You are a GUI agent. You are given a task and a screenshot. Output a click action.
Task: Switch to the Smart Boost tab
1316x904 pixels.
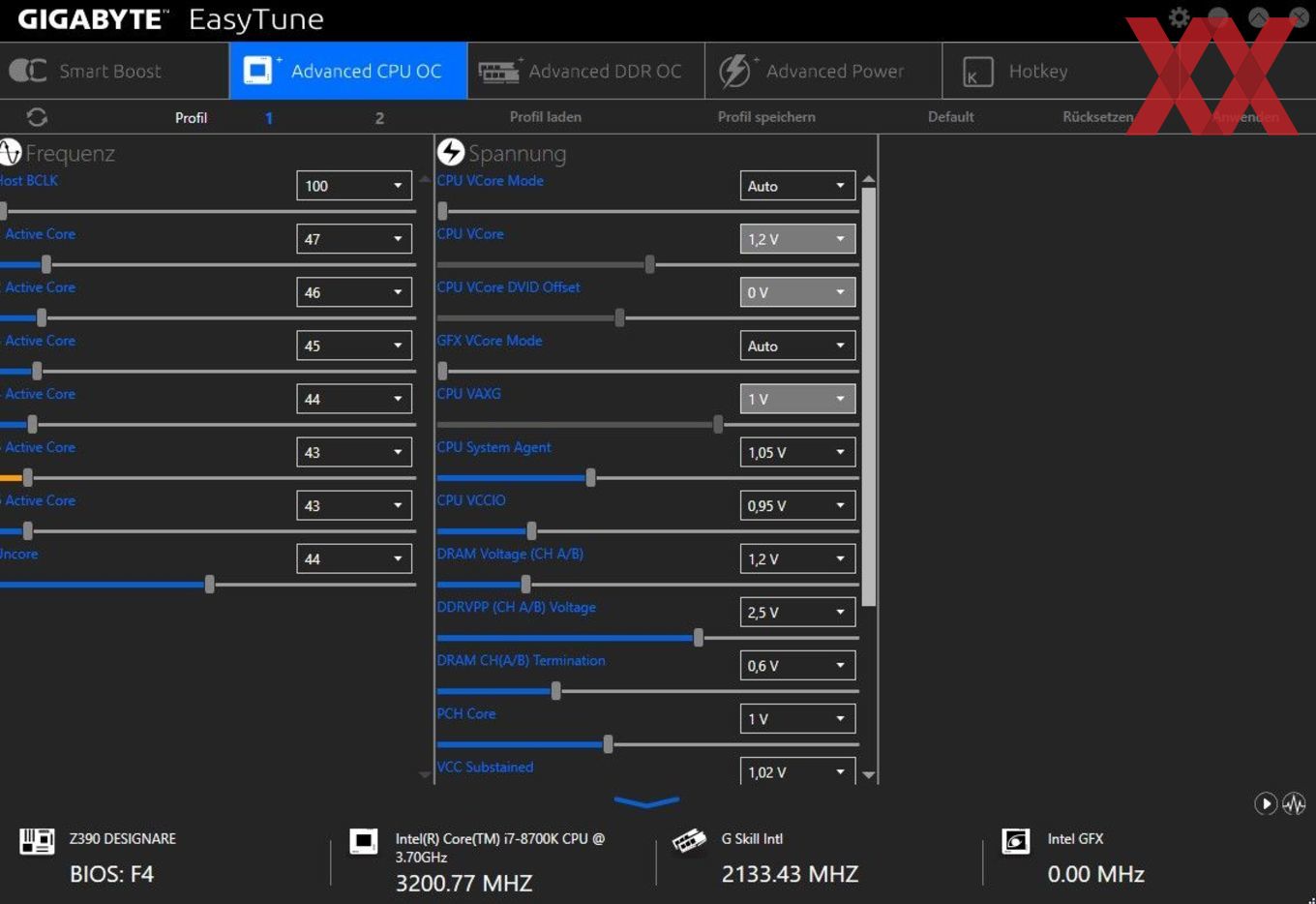(x=114, y=71)
